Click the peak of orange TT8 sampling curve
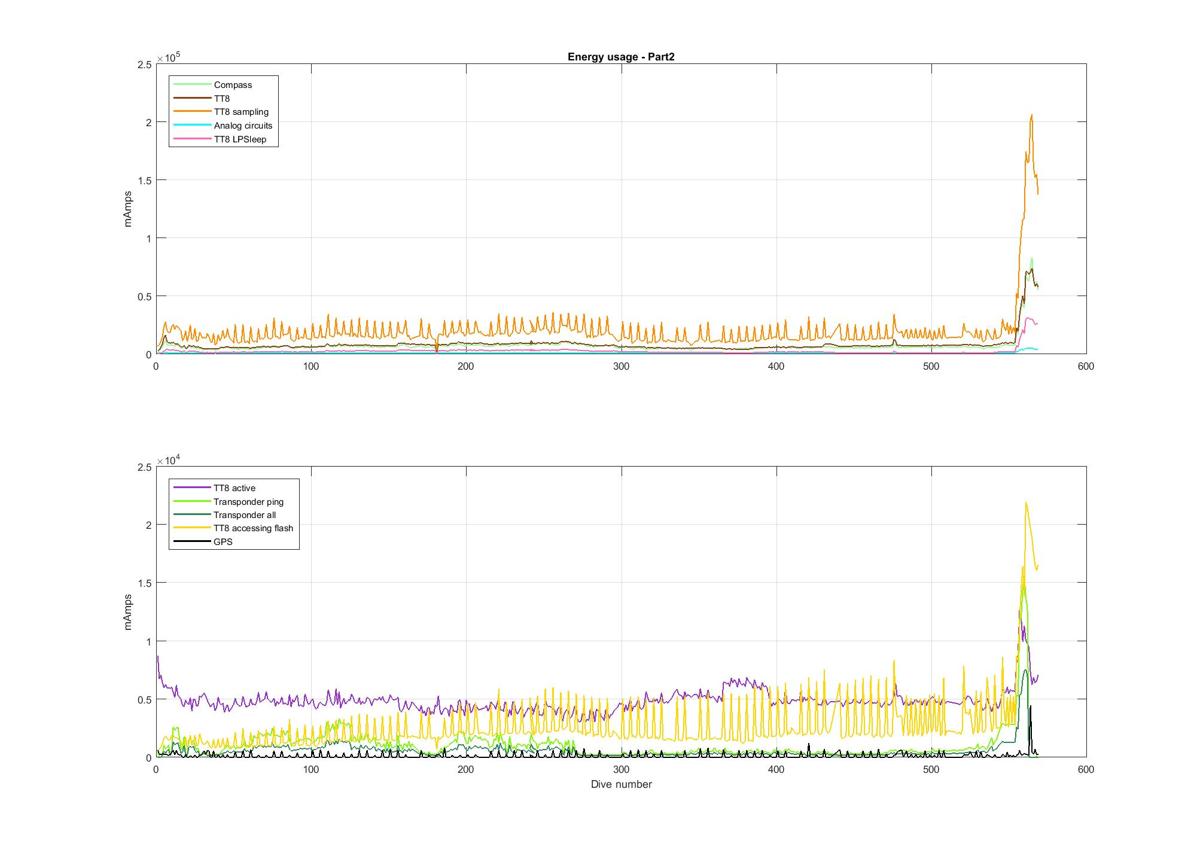This screenshot has width=1200, height=851. point(1031,115)
